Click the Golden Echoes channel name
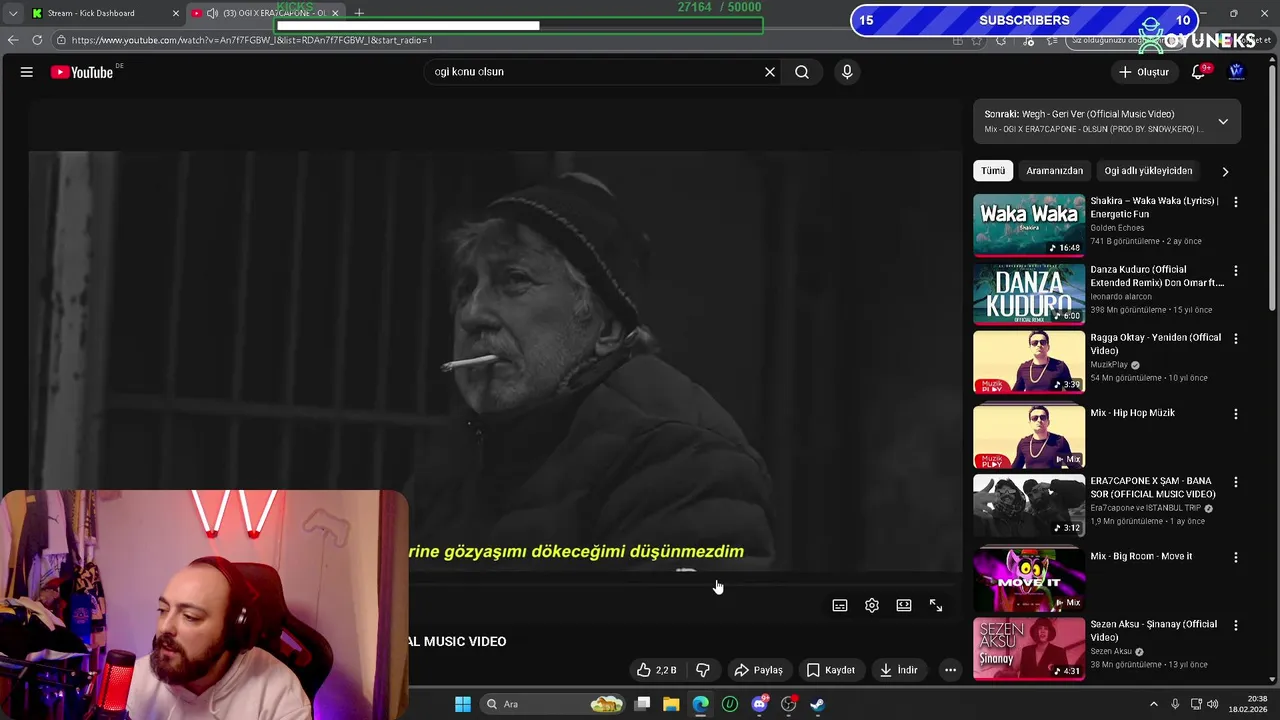The image size is (1280, 720). (x=1117, y=228)
